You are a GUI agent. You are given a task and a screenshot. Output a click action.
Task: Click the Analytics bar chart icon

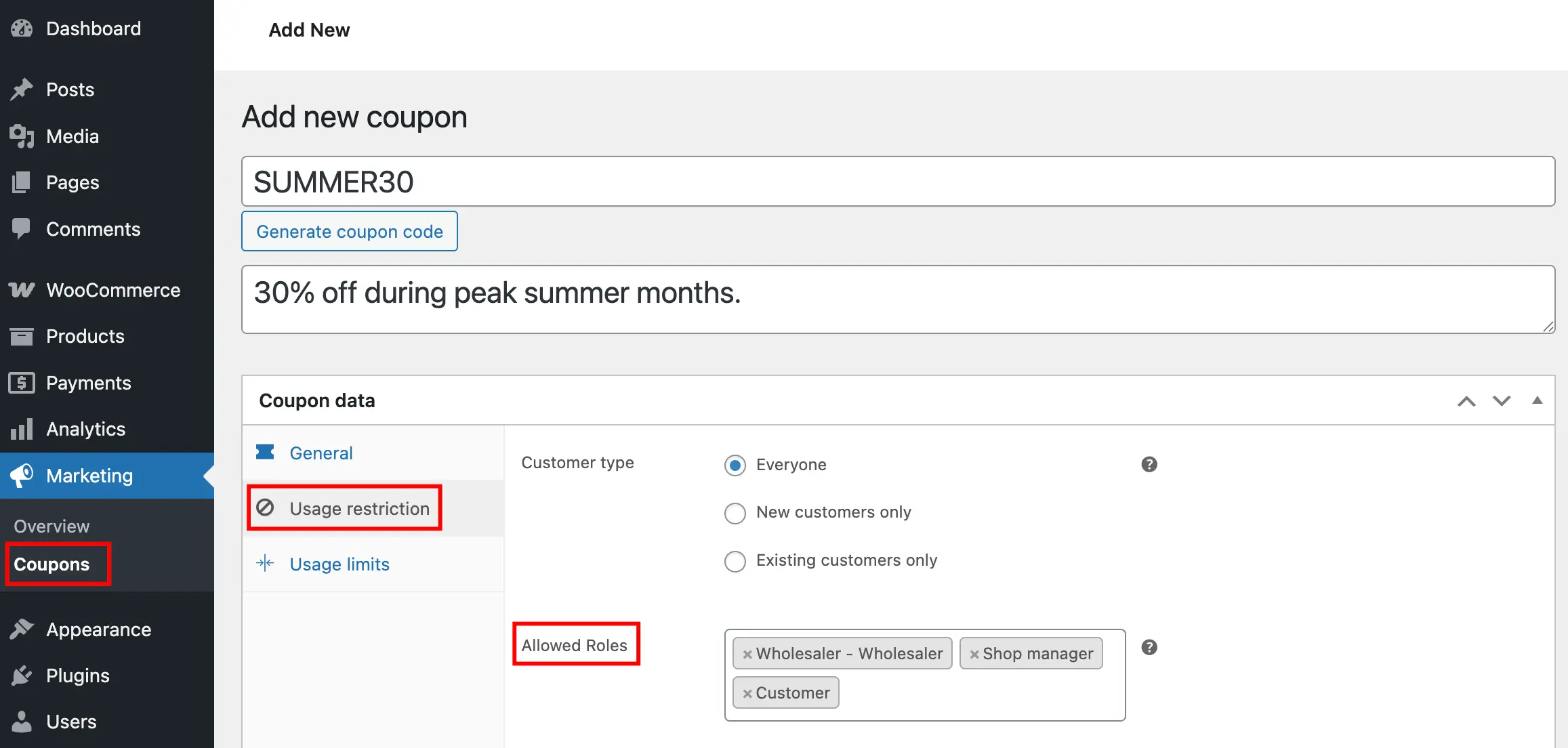(22, 429)
